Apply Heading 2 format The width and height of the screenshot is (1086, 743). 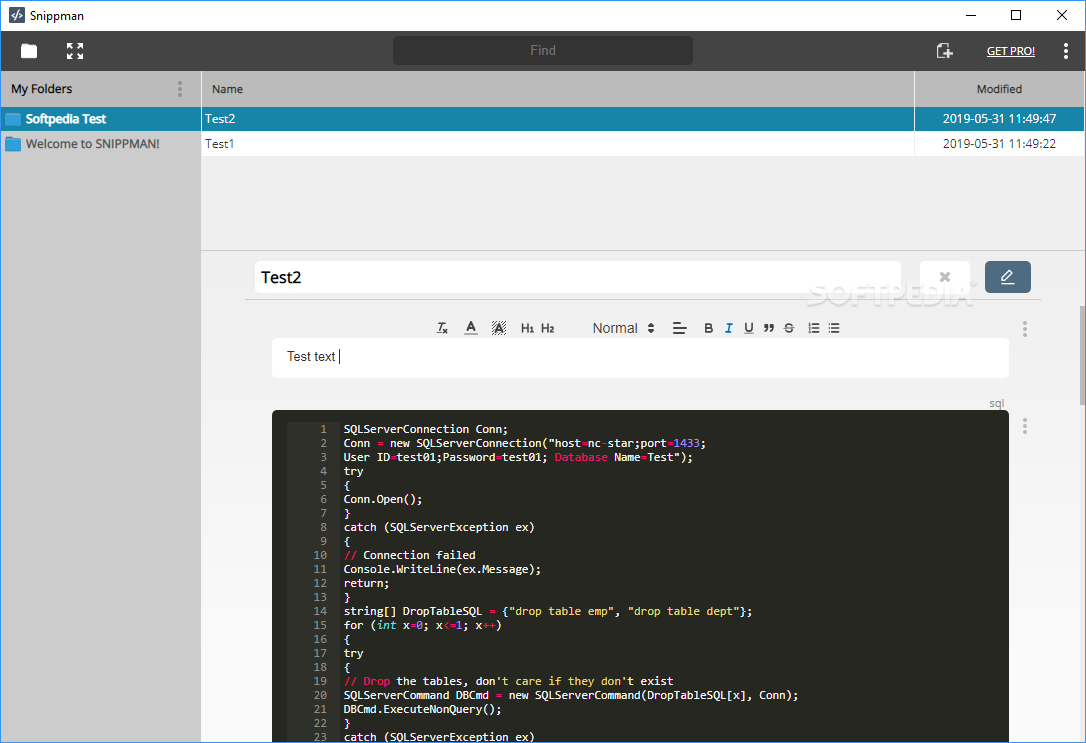click(x=548, y=328)
